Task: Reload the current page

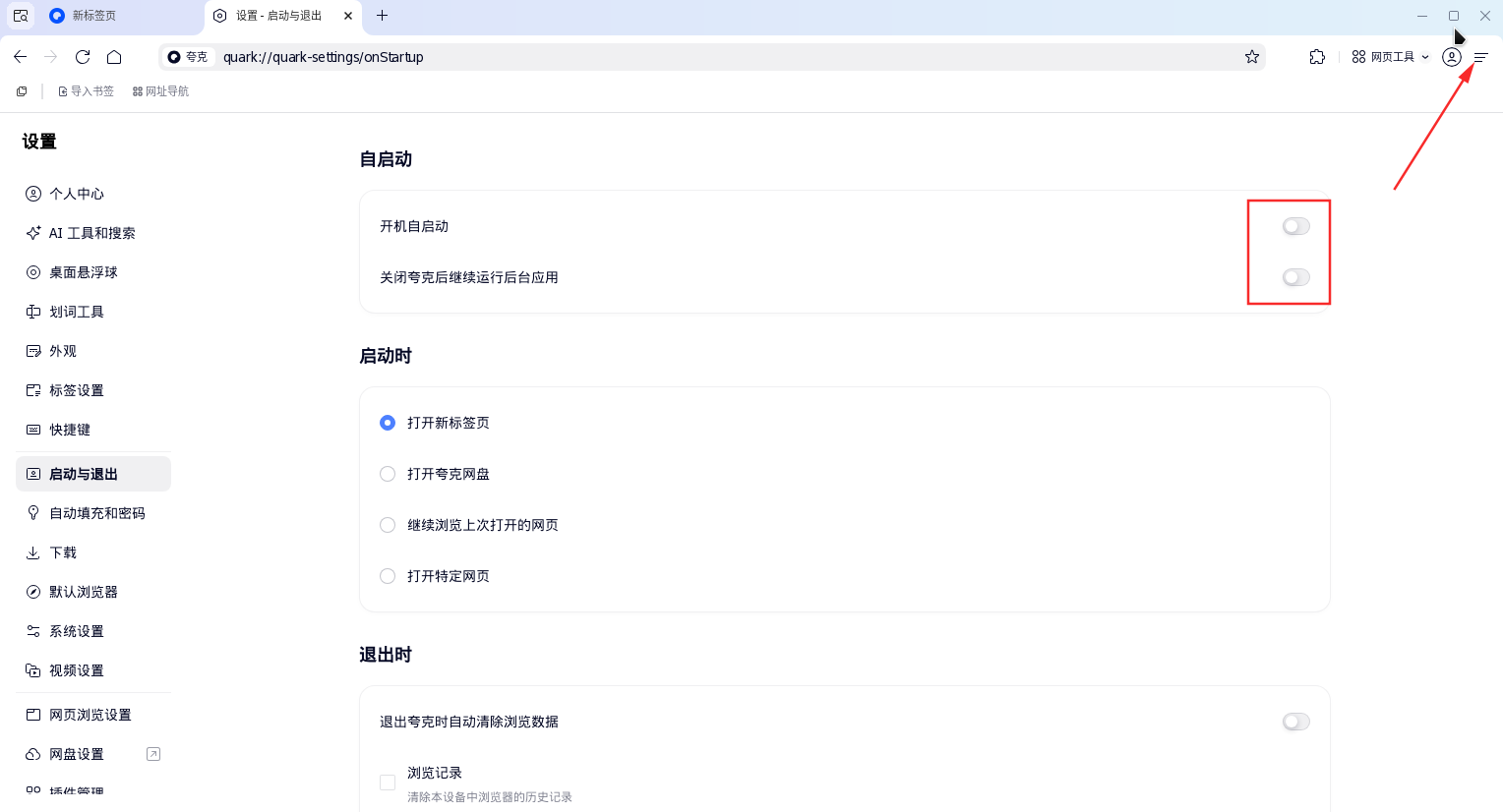Action: point(83,57)
